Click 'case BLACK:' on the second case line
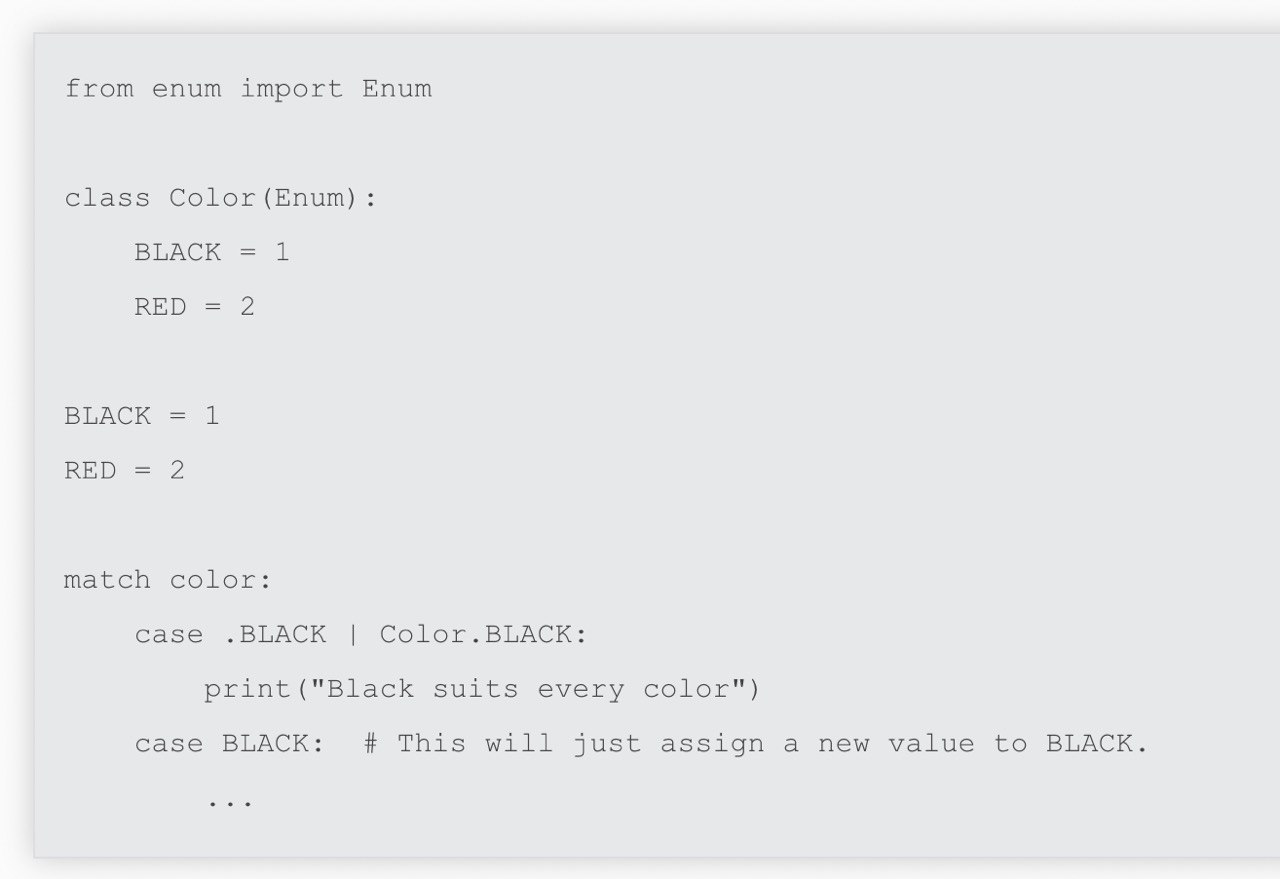Viewport: 1280px width, 879px height. tap(230, 744)
